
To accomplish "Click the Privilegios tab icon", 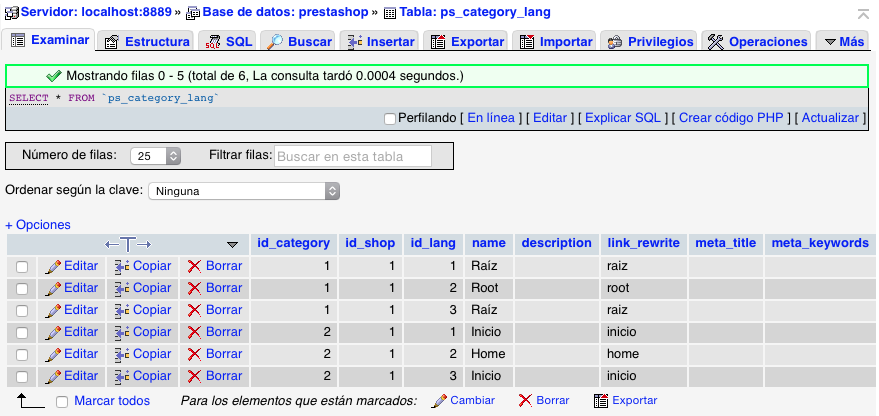I will [615, 42].
